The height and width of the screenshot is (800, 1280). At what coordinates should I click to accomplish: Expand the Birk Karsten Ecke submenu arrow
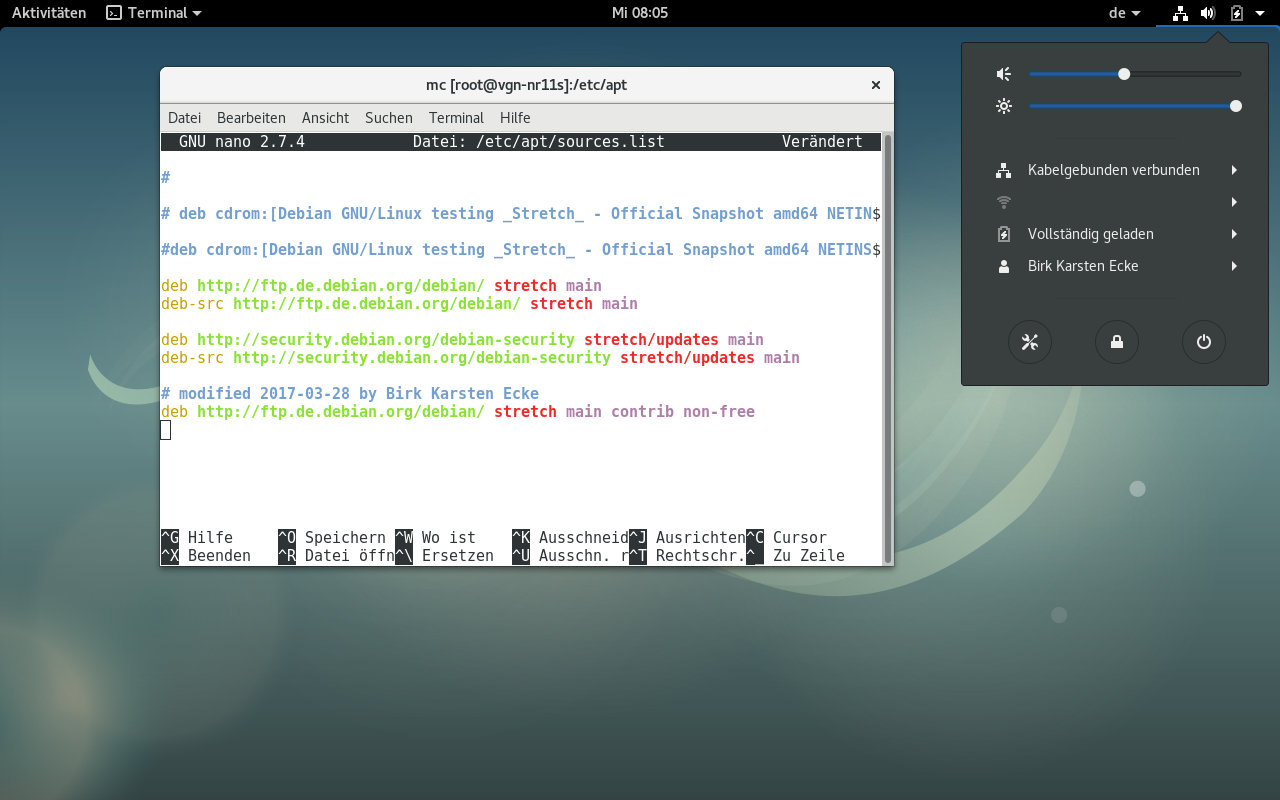pos(1235,266)
